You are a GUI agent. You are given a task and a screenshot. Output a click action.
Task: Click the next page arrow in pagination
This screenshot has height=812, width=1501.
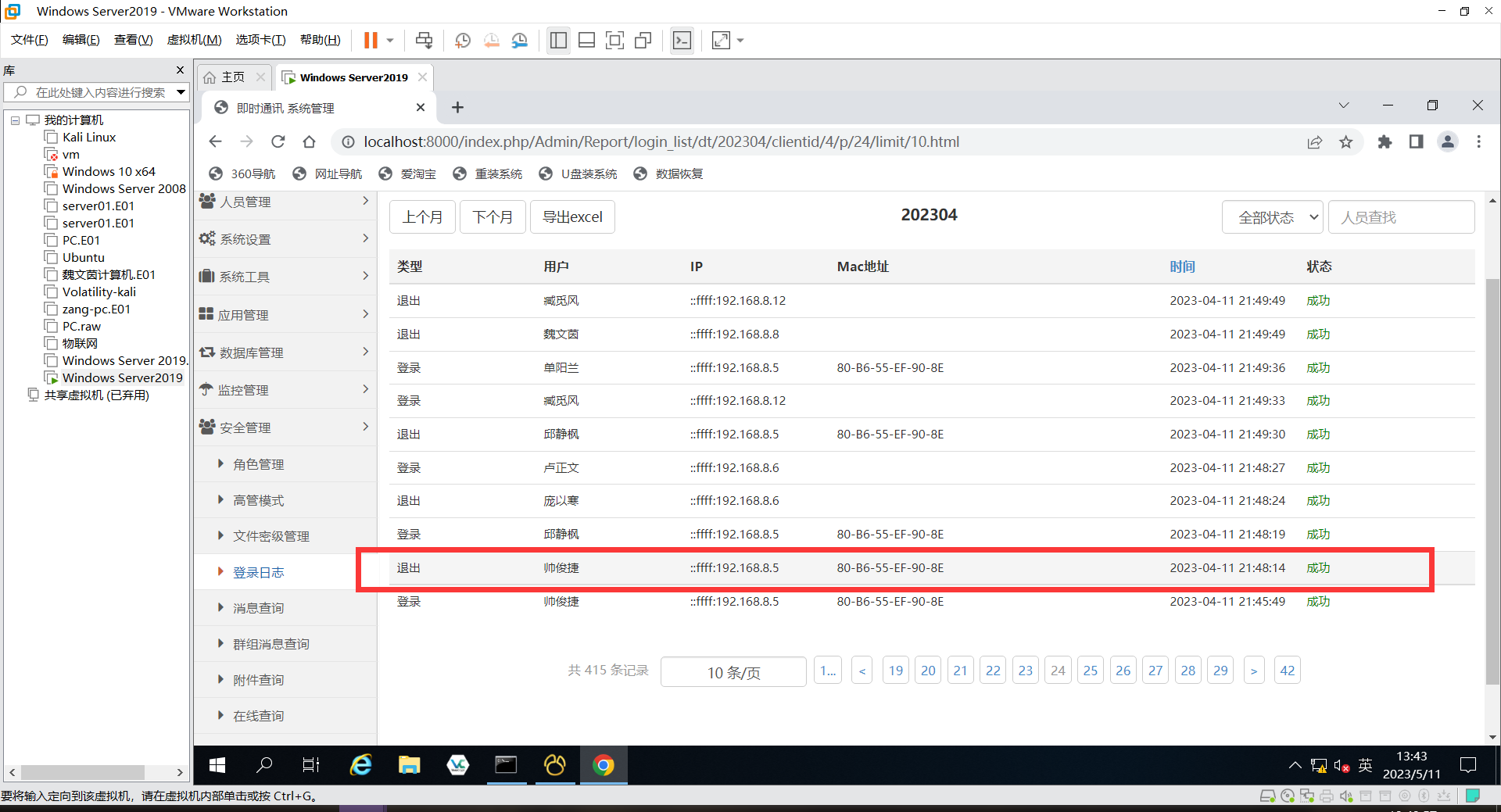click(1254, 671)
